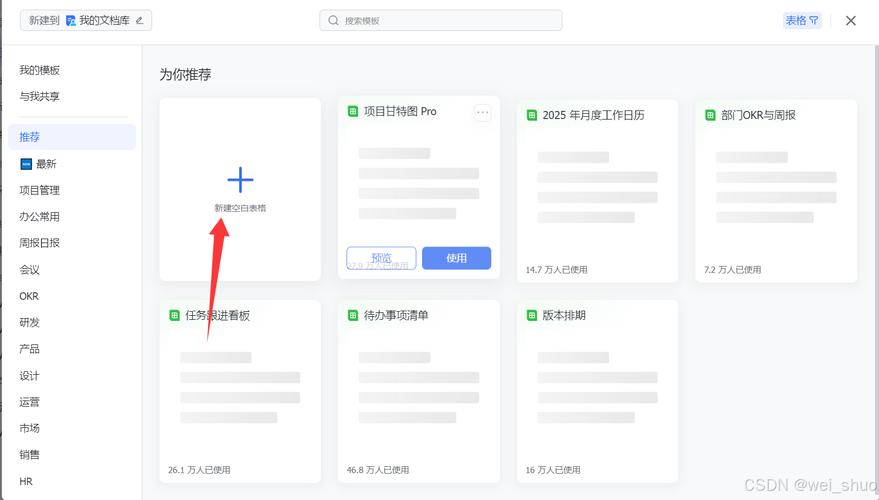This screenshot has height=500, width=879.
Task: Click the new badge icon beside 最新
Action: coord(26,164)
